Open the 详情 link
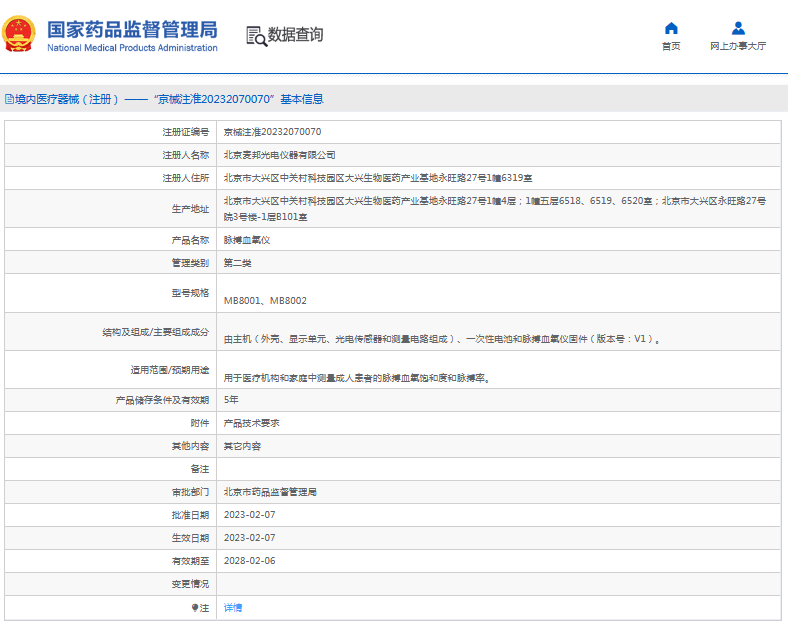Image resolution: width=788 pixels, height=628 pixels. pyautogui.click(x=233, y=607)
